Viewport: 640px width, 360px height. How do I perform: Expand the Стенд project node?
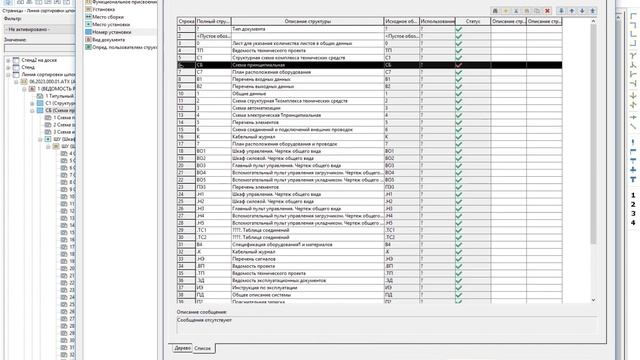coord(8,67)
